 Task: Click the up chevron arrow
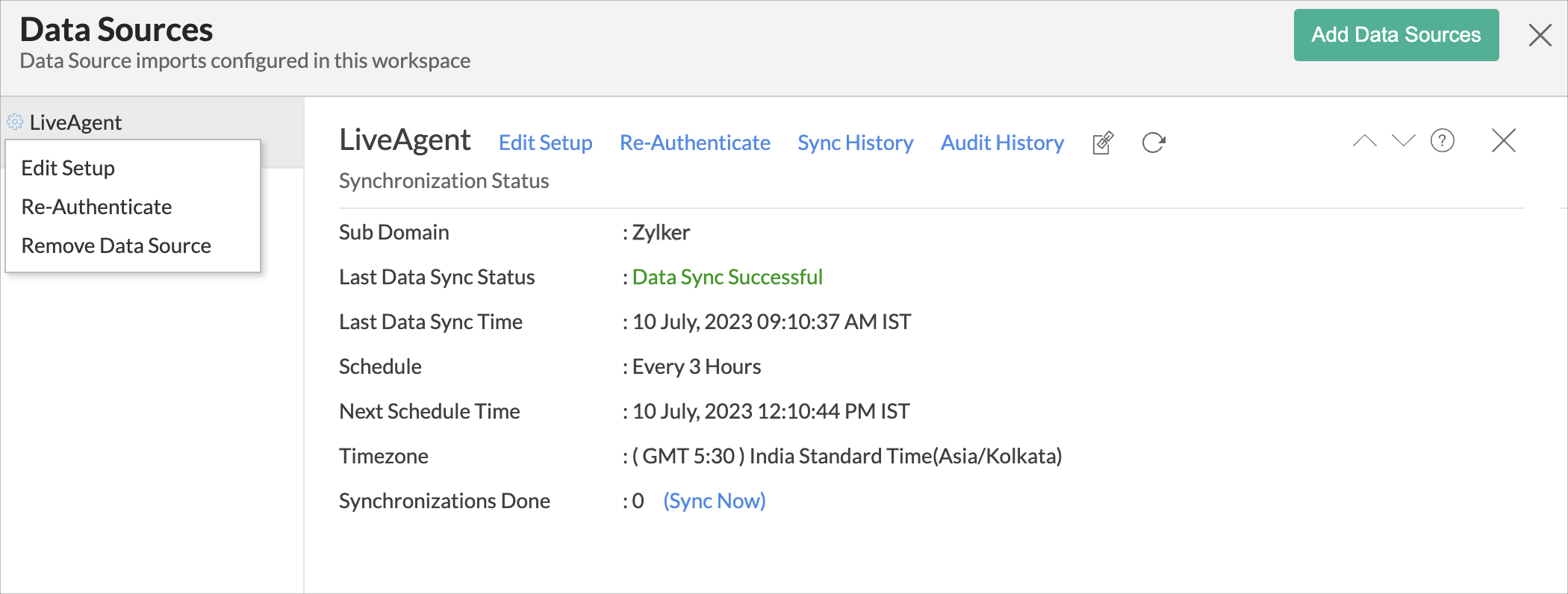pos(1364,141)
